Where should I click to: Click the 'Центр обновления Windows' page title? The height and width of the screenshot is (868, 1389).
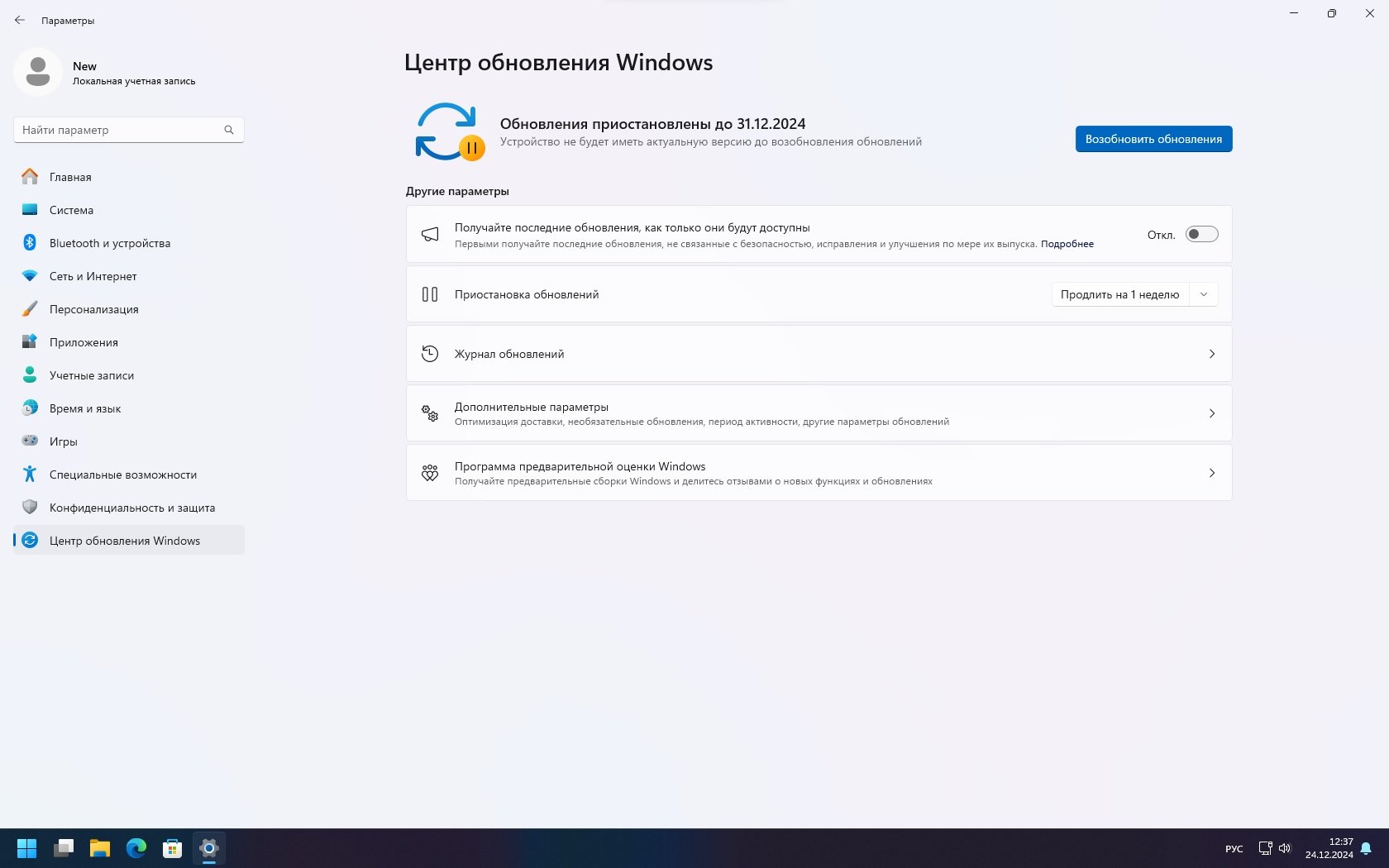pyautogui.click(x=559, y=63)
